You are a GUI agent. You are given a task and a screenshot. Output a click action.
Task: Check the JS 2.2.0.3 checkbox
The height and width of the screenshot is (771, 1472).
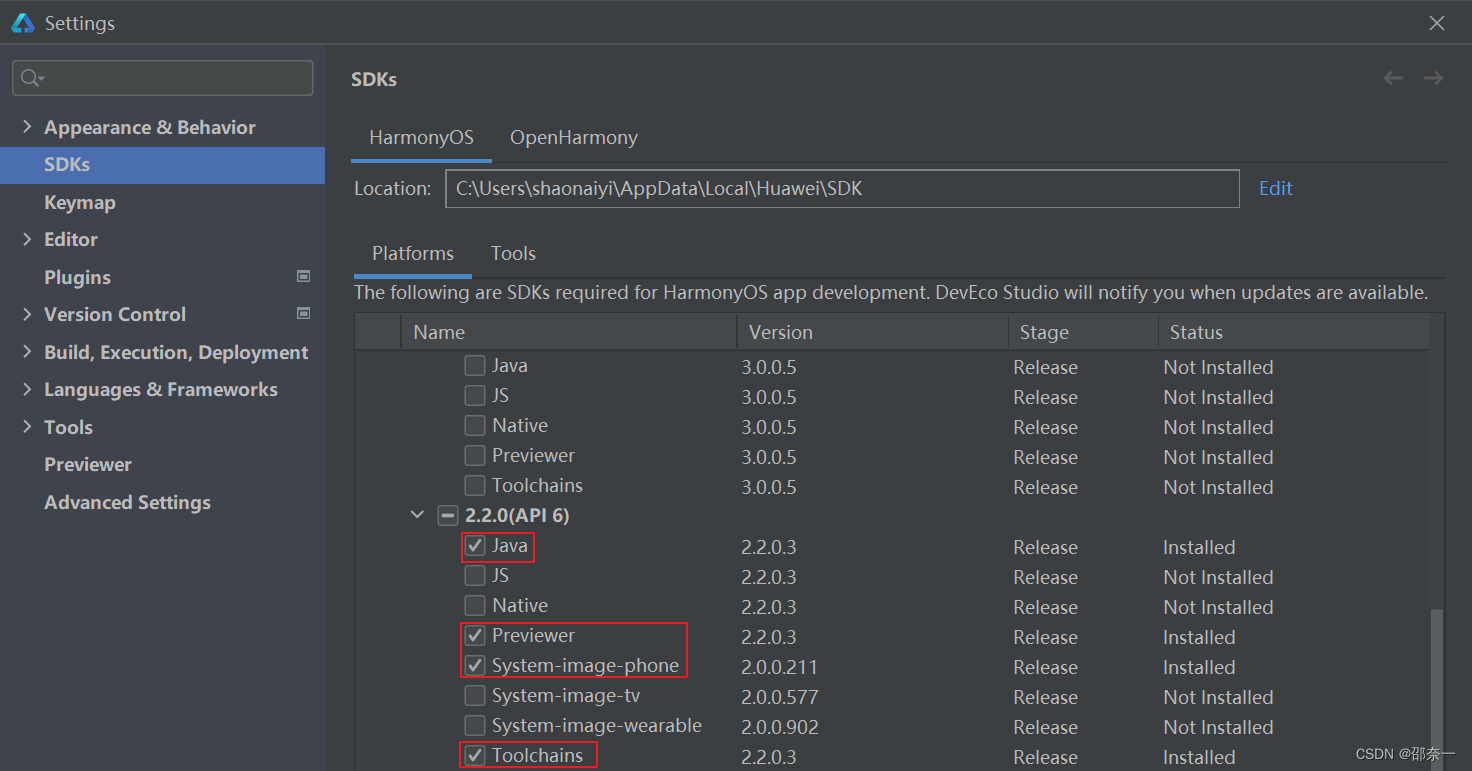475,576
